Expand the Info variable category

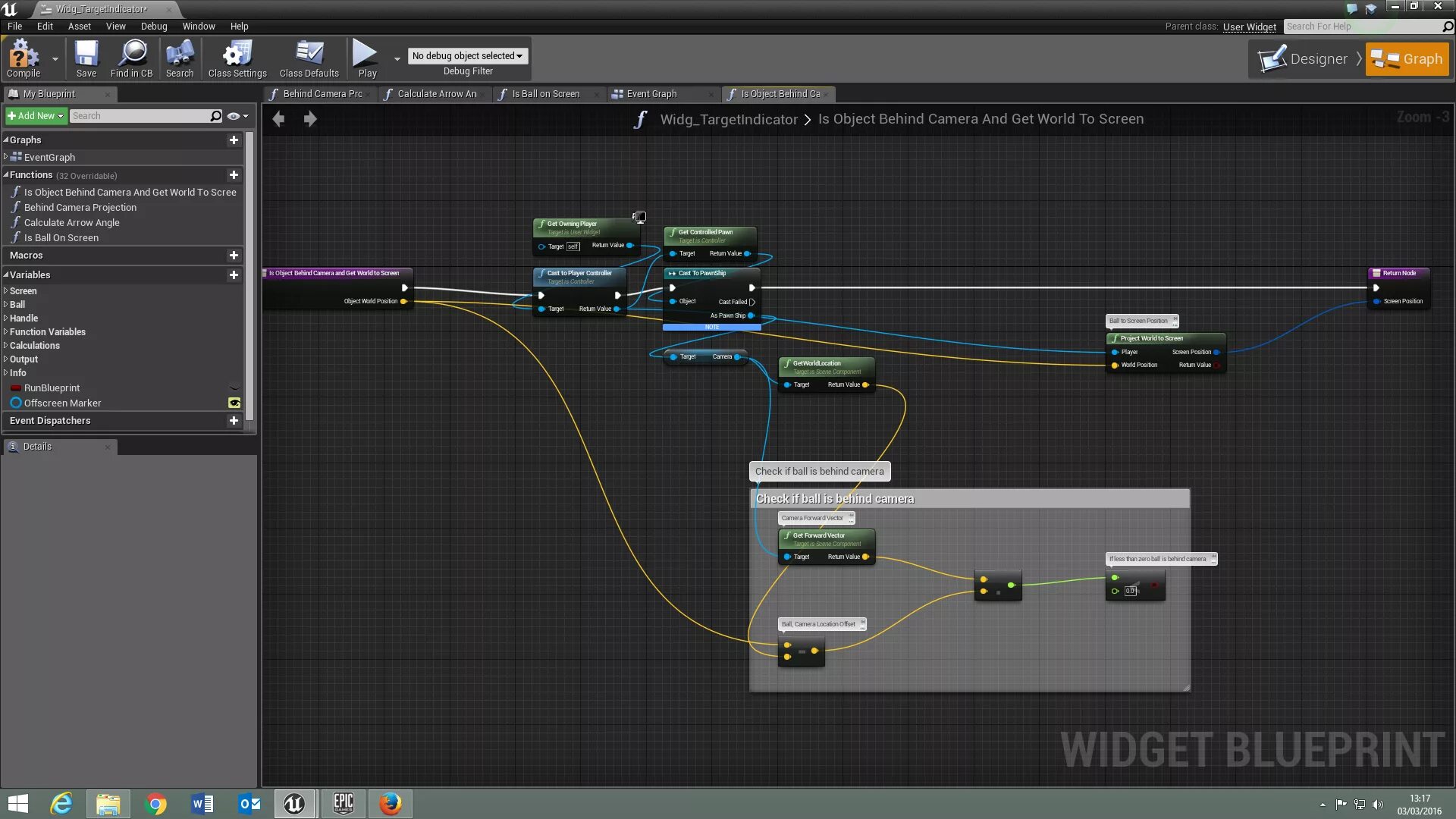[6, 372]
